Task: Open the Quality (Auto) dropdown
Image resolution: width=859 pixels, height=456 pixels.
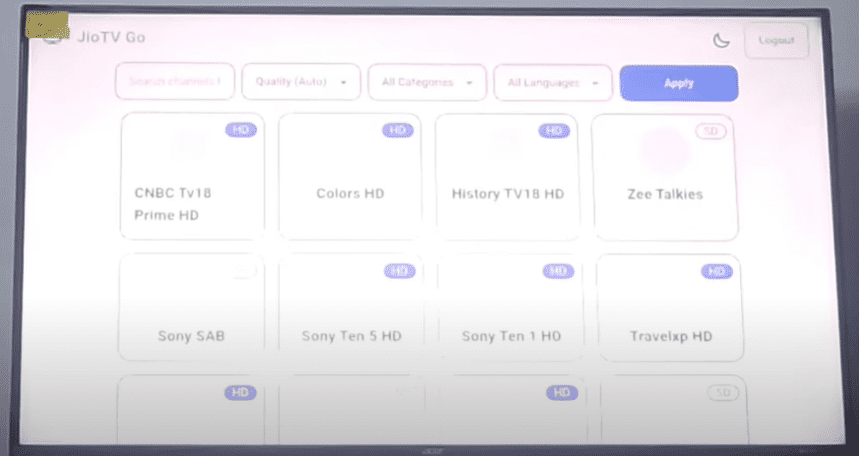Action: click(301, 82)
